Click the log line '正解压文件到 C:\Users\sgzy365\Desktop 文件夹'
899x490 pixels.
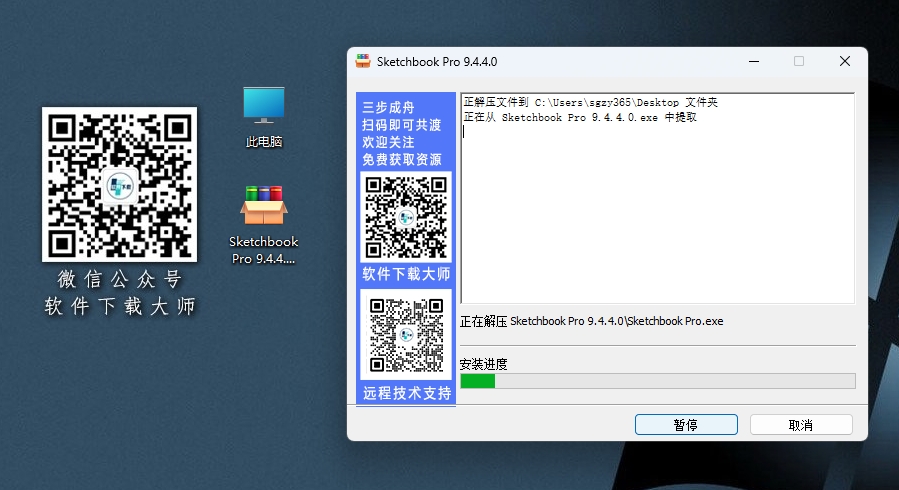pos(591,103)
